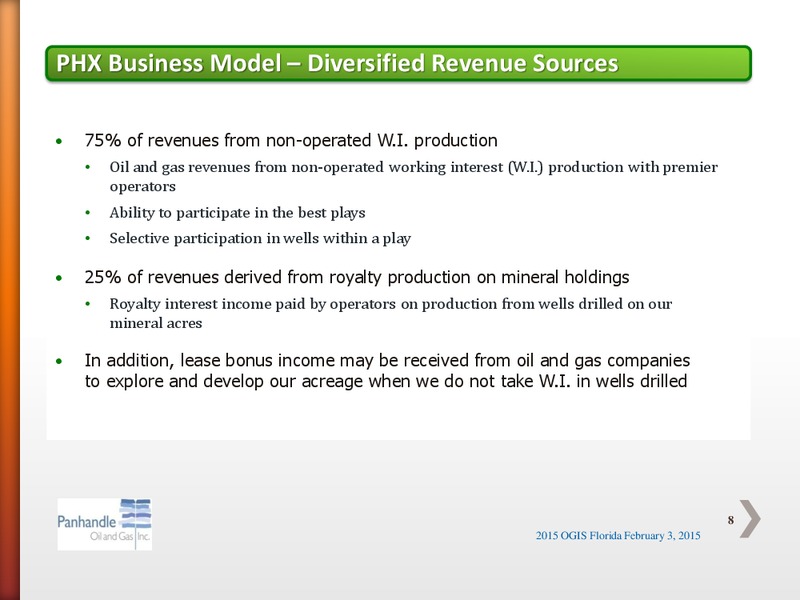
Task: Click 'Ability to participate in the best plays'
Action: [237, 213]
